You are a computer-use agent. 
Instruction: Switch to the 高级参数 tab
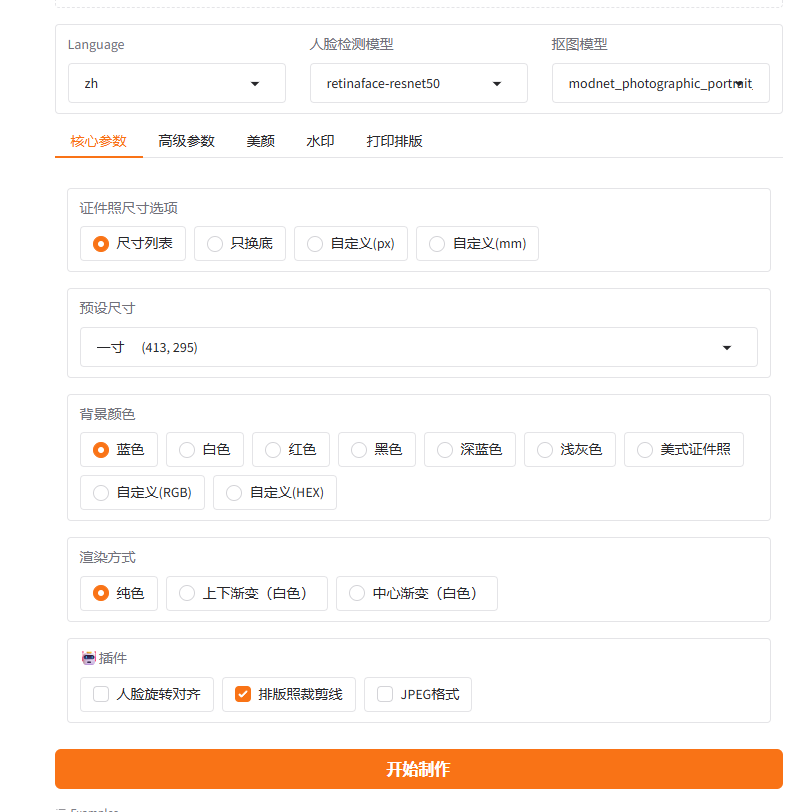pos(186,141)
